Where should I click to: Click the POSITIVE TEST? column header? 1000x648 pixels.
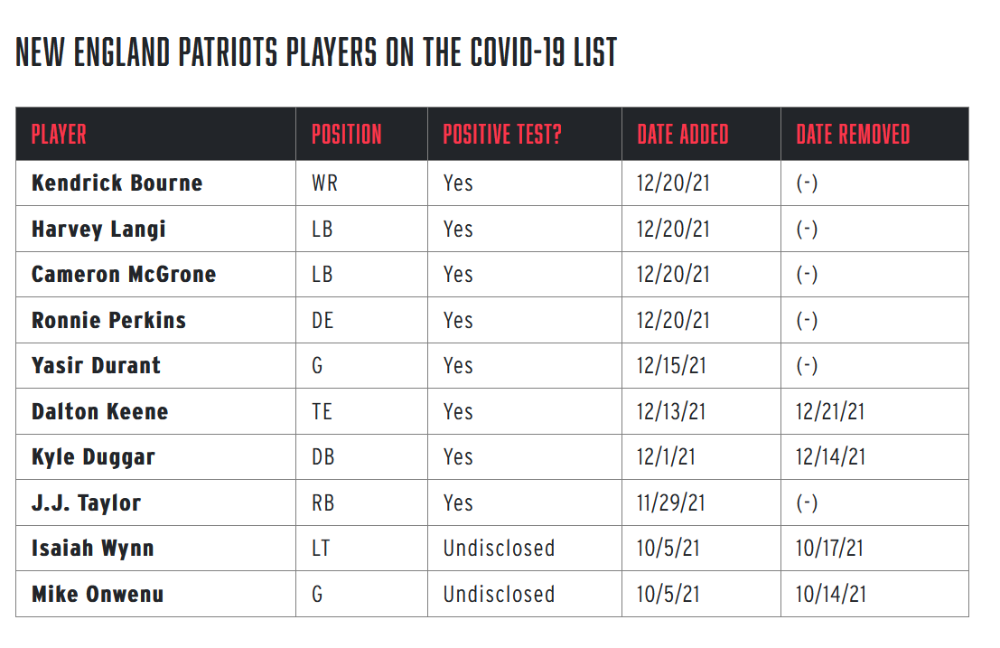[x=502, y=135]
